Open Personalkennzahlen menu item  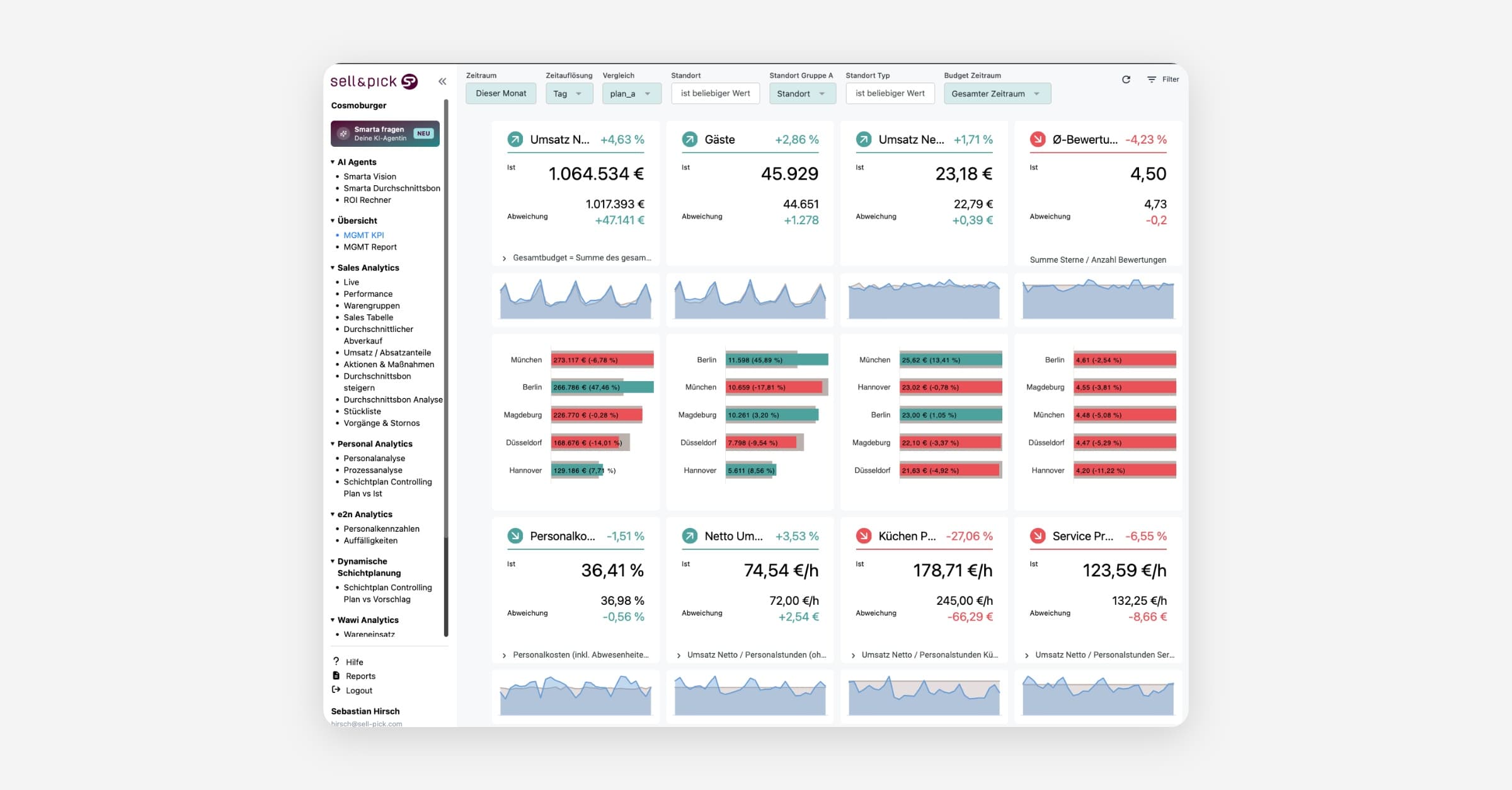[381, 529]
